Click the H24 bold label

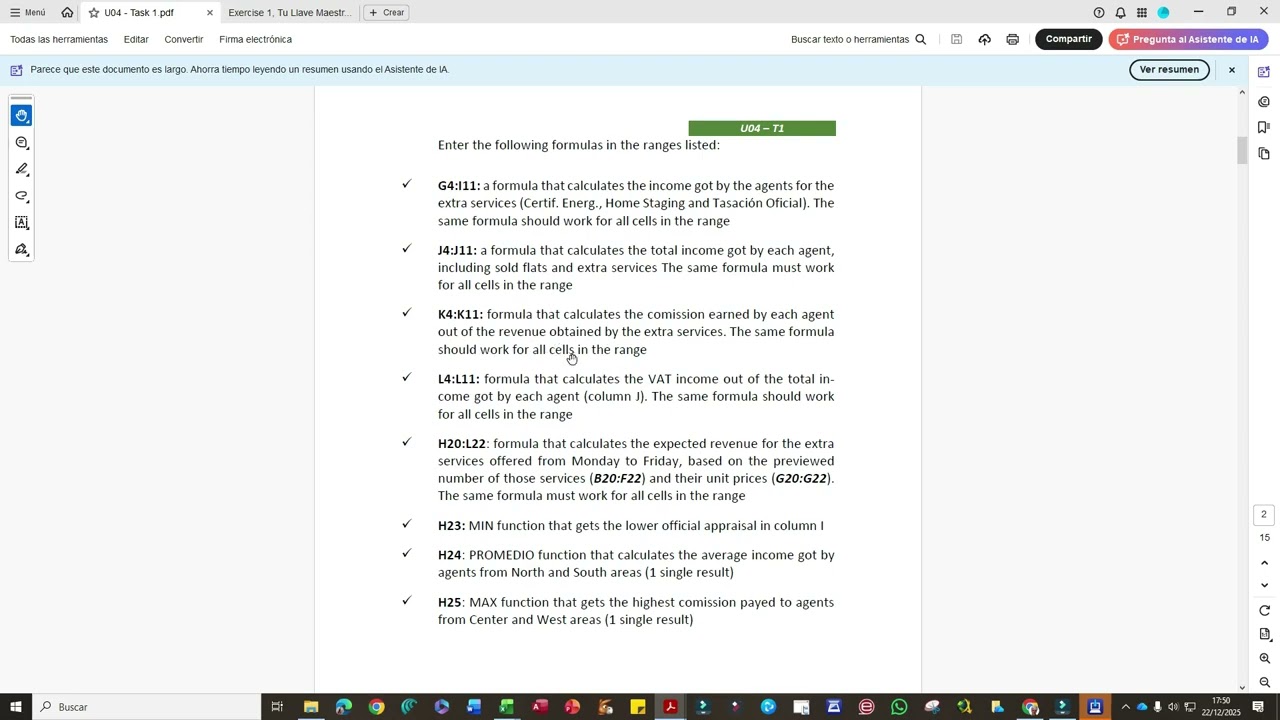click(450, 555)
